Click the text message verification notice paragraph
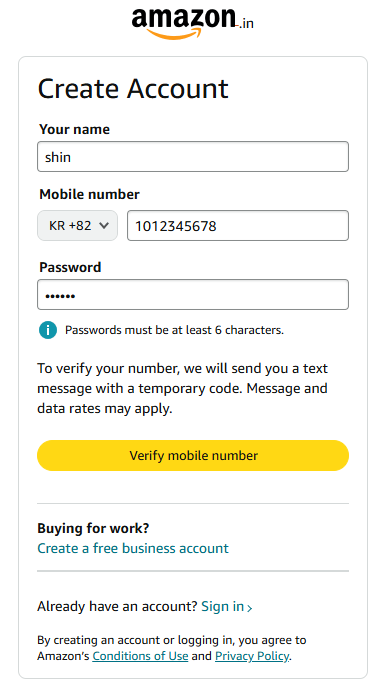 pyautogui.click(x=183, y=389)
